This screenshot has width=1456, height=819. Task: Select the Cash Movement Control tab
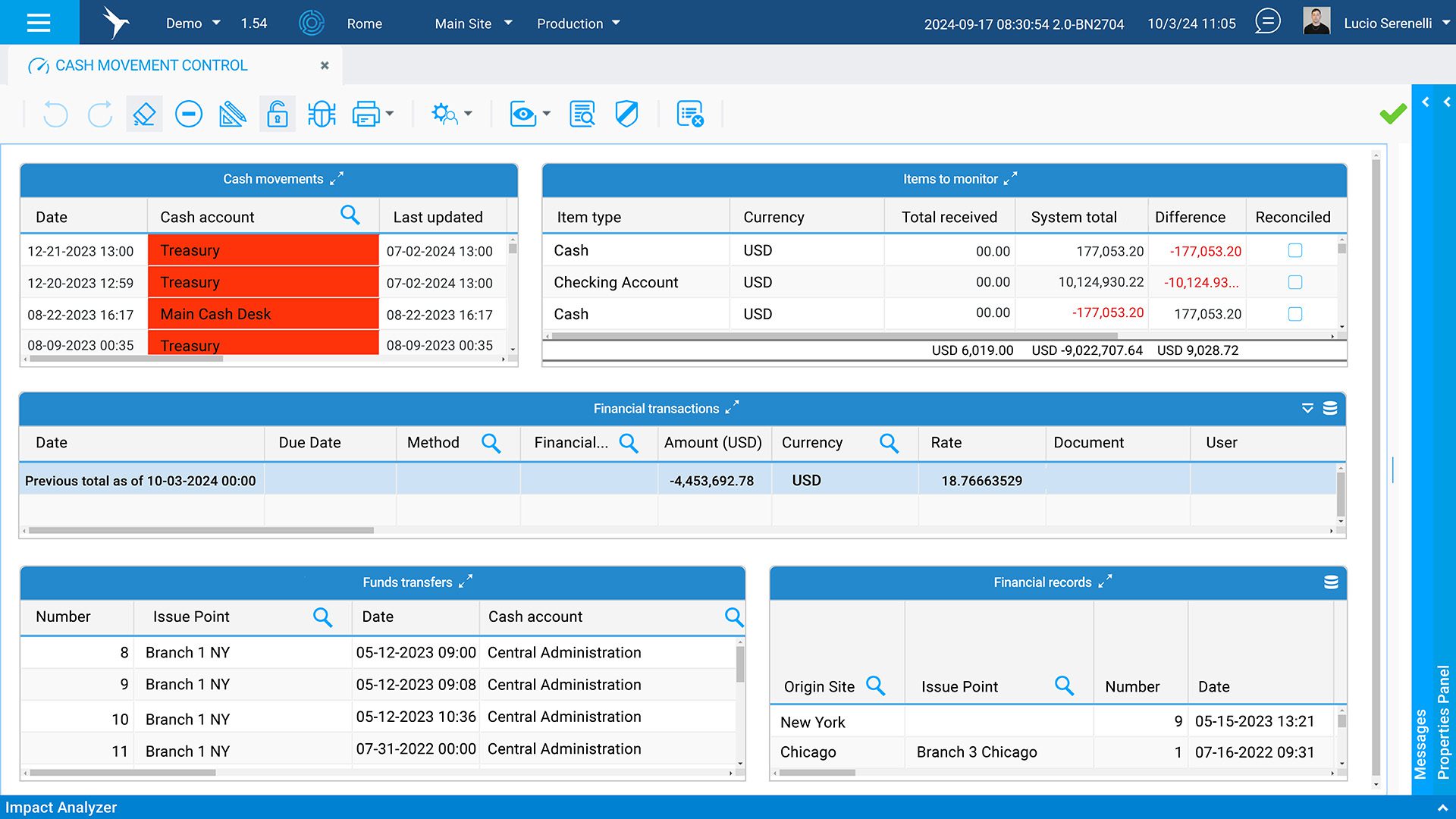pyautogui.click(x=152, y=65)
